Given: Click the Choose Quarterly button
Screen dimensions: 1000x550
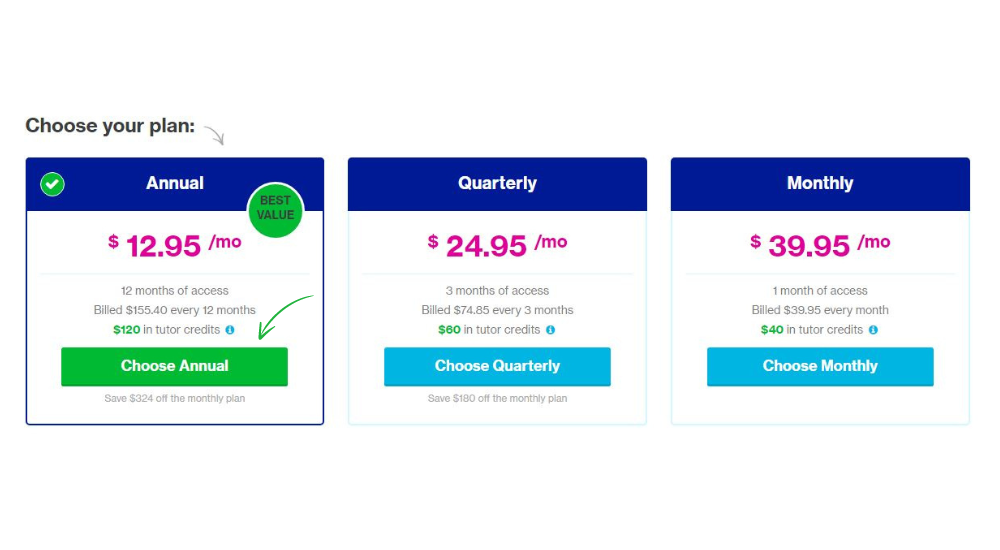Looking at the screenshot, I should (x=497, y=366).
